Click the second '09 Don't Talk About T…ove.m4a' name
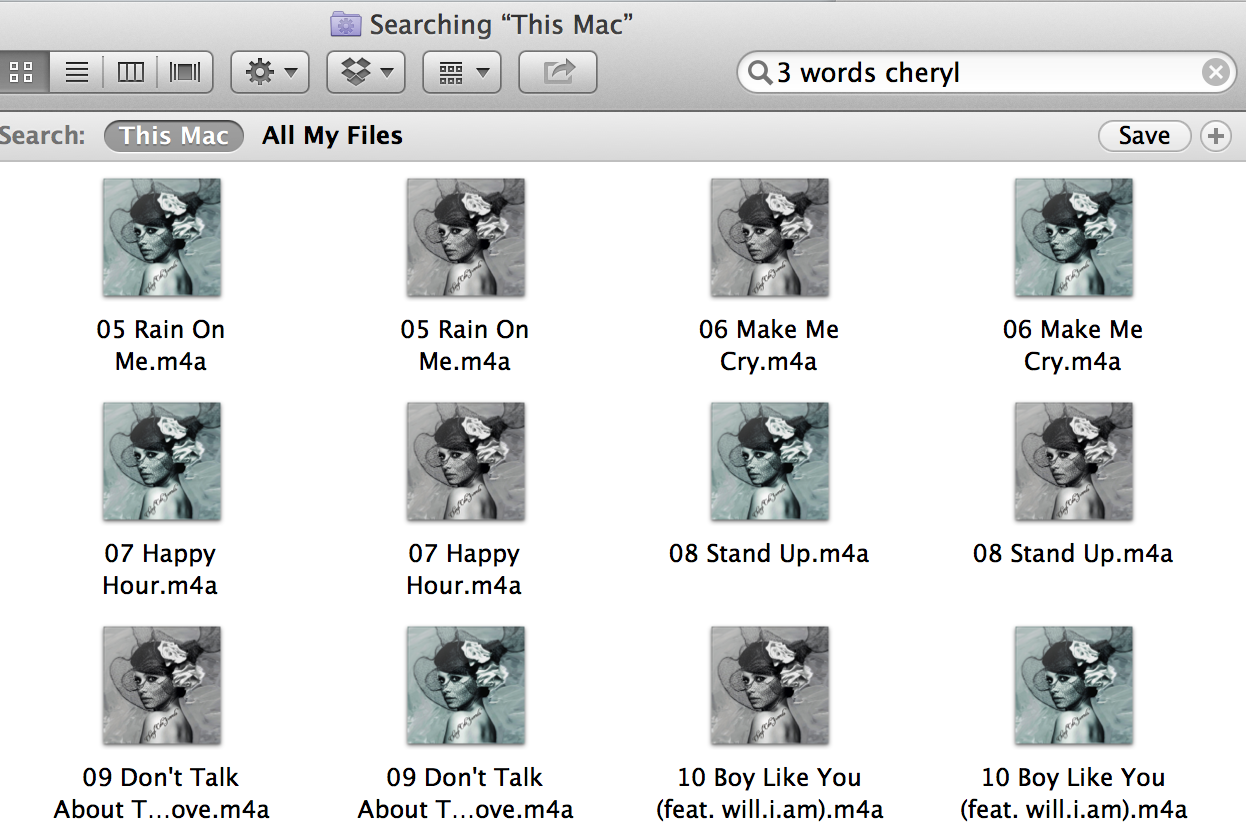Screen dimensions: 1246x826 tap(465, 793)
